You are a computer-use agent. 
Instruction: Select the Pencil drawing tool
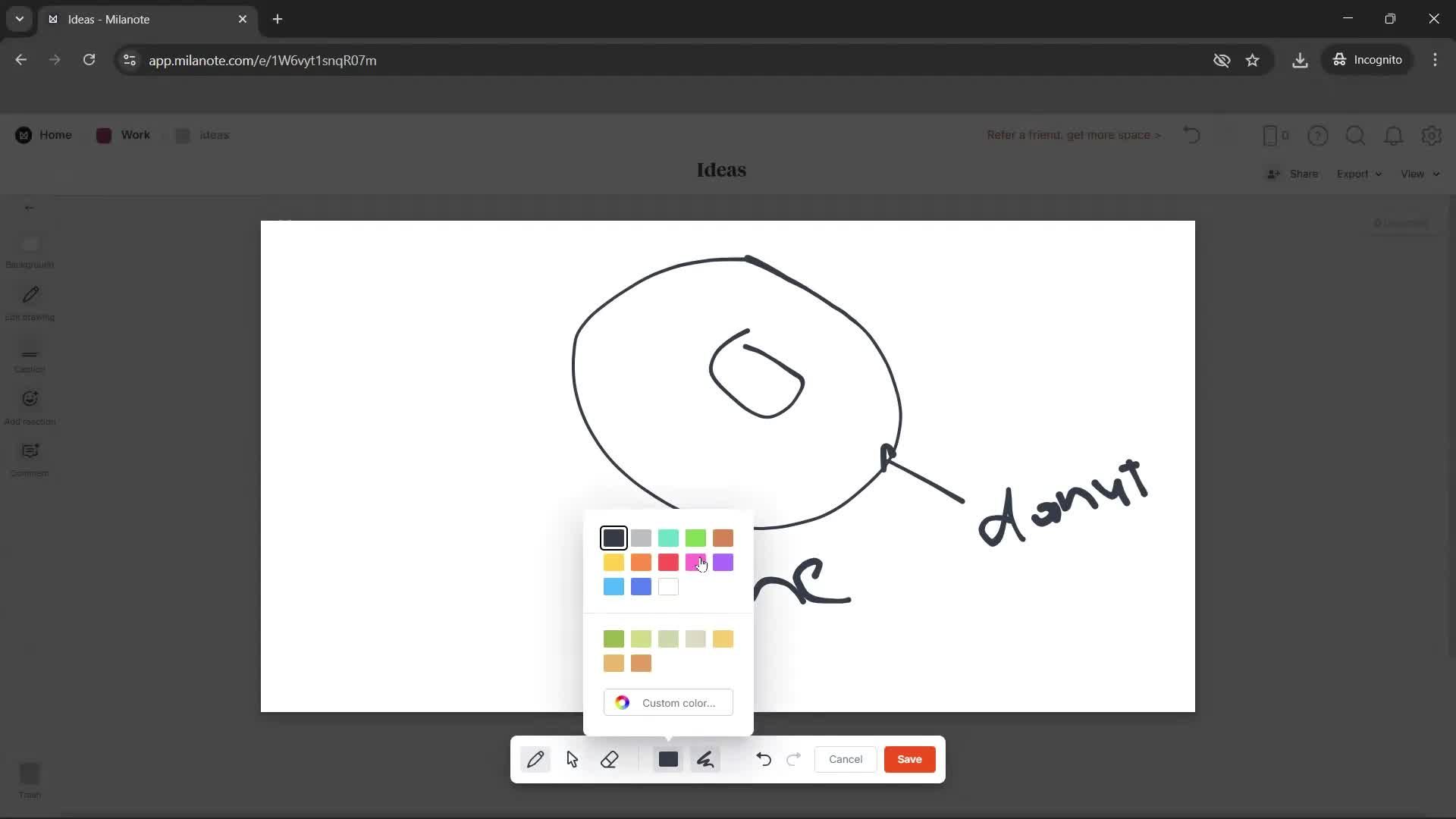536,759
